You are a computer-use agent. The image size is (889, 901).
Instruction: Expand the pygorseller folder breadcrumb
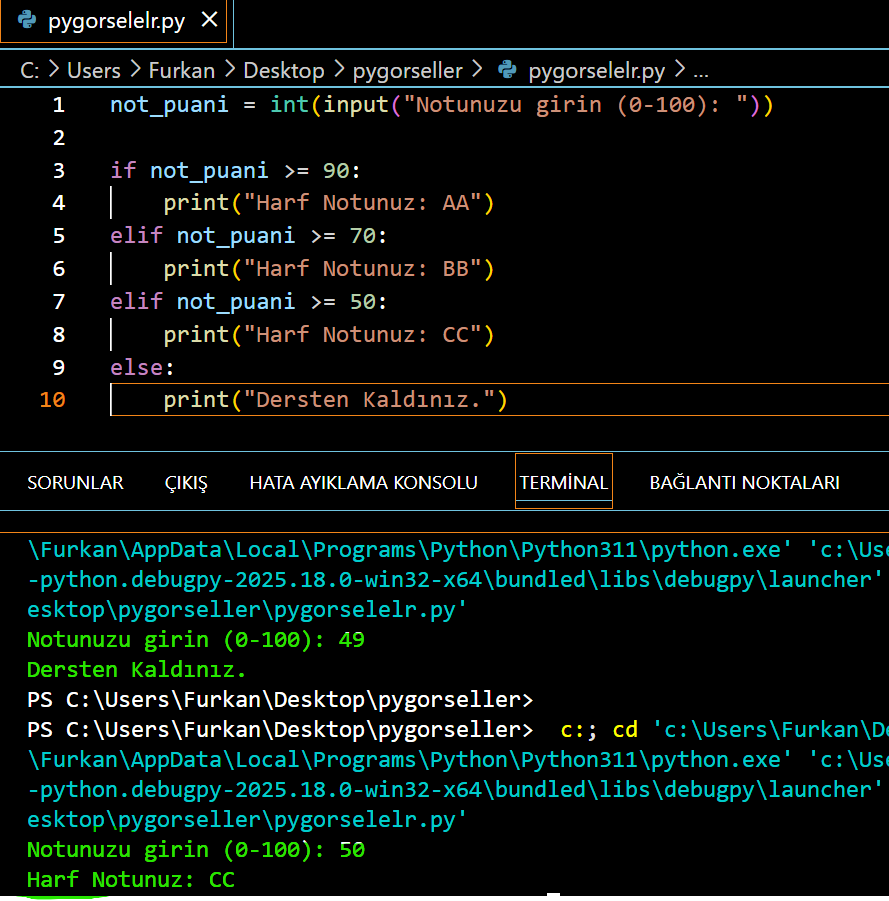click(x=407, y=70)
